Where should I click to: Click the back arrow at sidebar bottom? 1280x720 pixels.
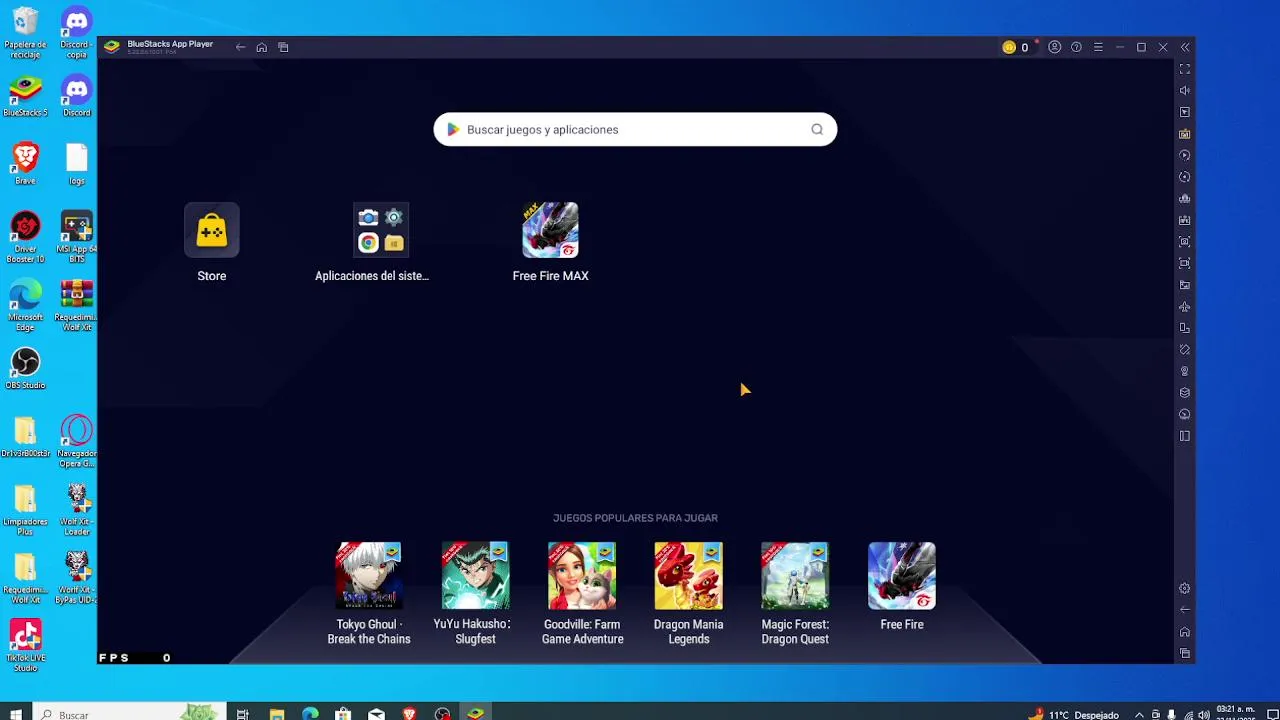pyautogui.click(x=1185, y=610)
